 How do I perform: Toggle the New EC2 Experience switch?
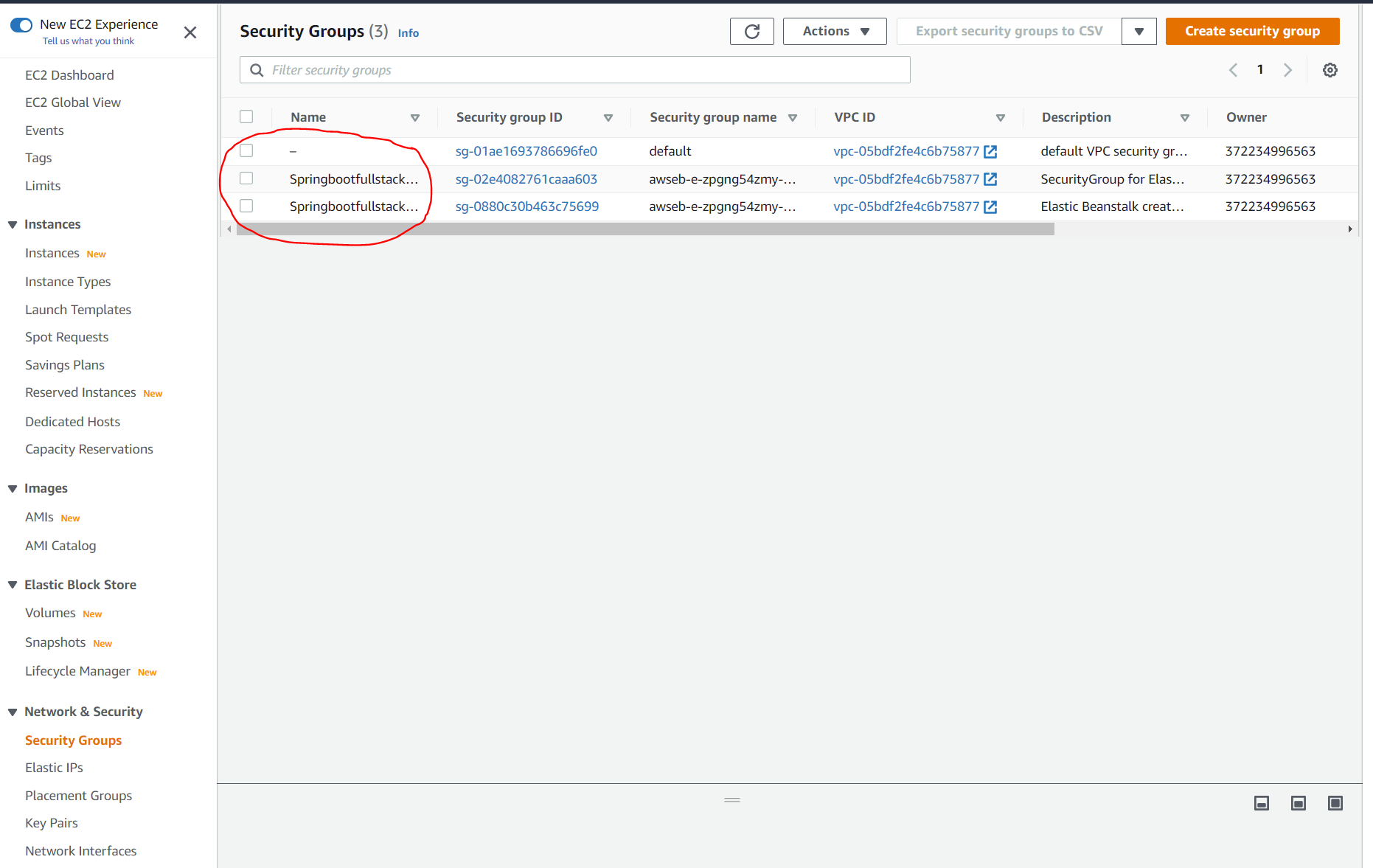21,25
